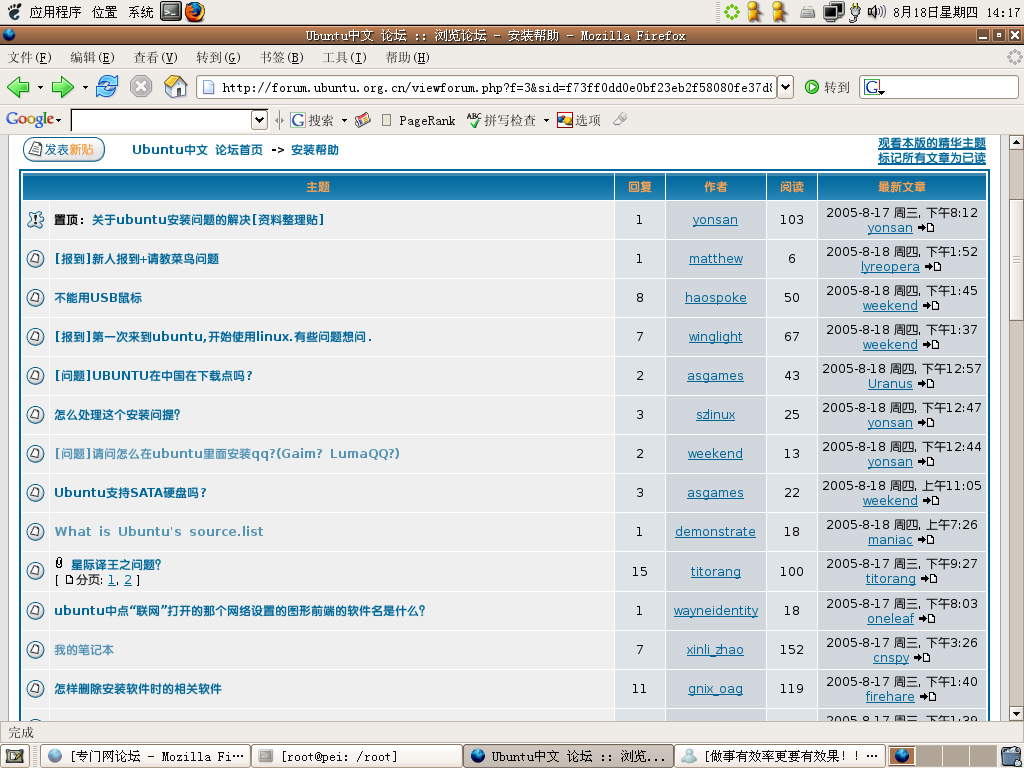Open the 帮助(H) menu
This screenshot has width=1024, height=768.
click(x=408, y=57)
